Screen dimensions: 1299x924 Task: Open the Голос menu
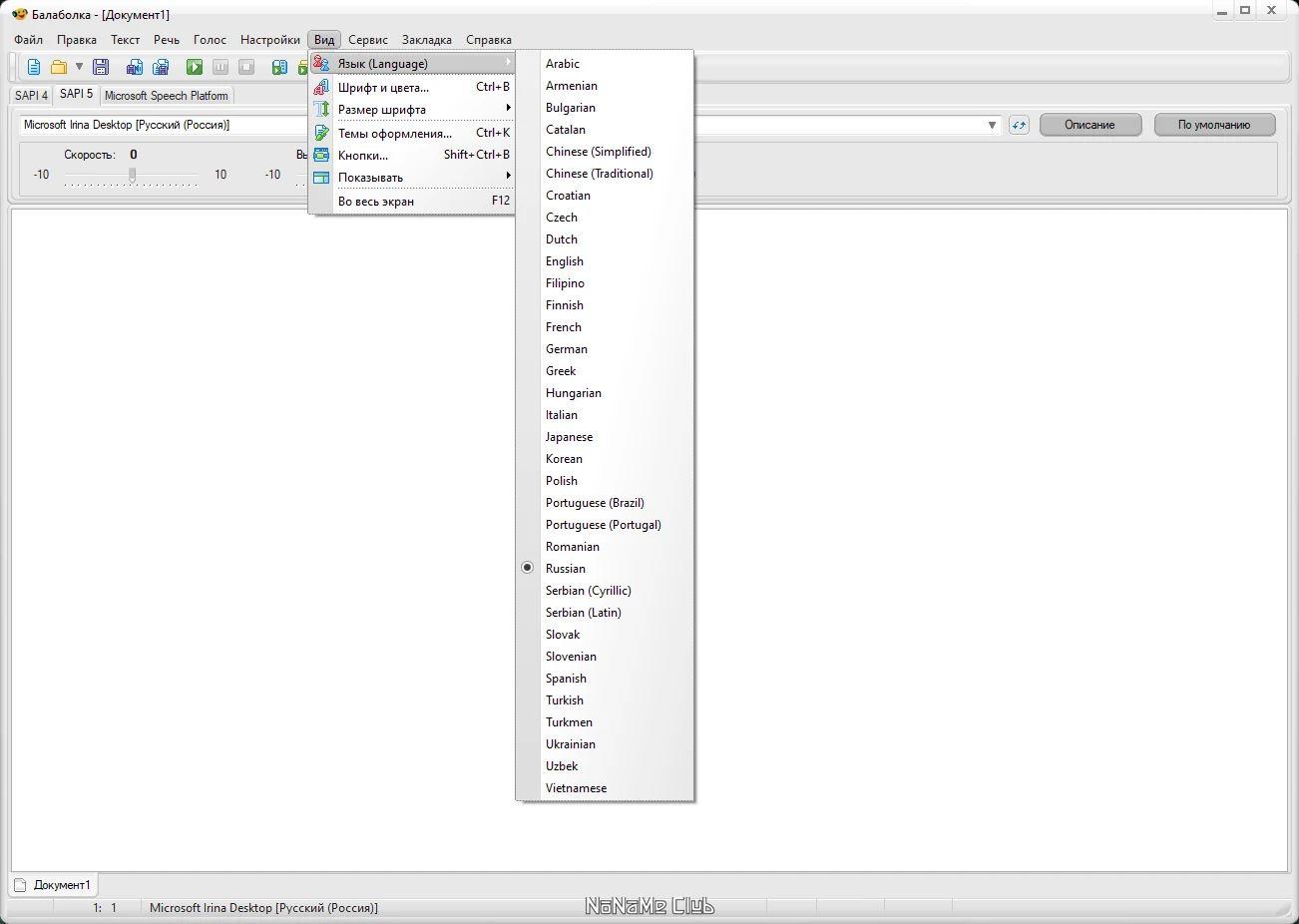(211, 40)
